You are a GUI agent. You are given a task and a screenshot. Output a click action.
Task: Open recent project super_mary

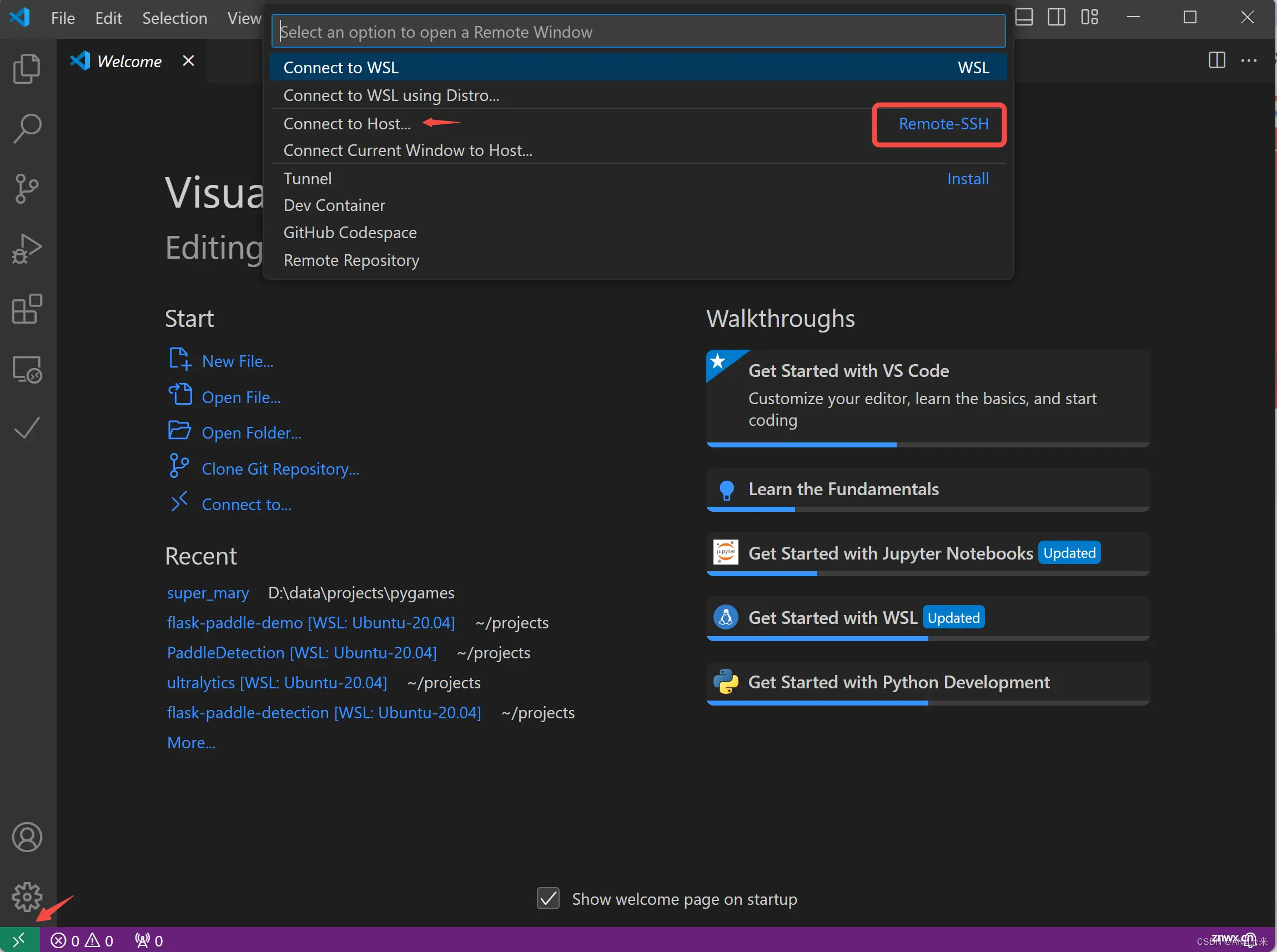click(208, 592)
